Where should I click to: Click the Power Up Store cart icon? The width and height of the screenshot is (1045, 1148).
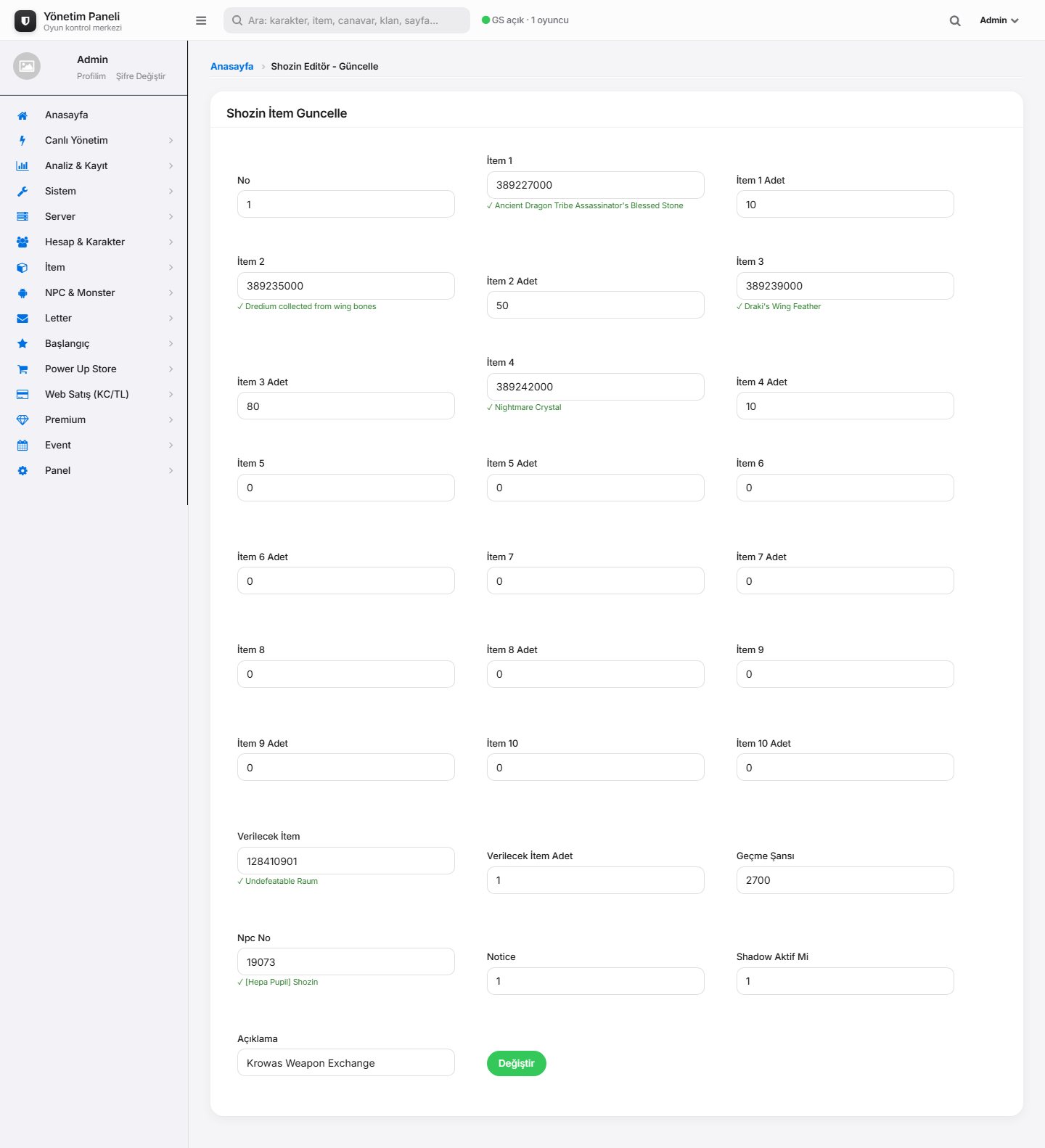pyautogui.click(x=22, y=369)
